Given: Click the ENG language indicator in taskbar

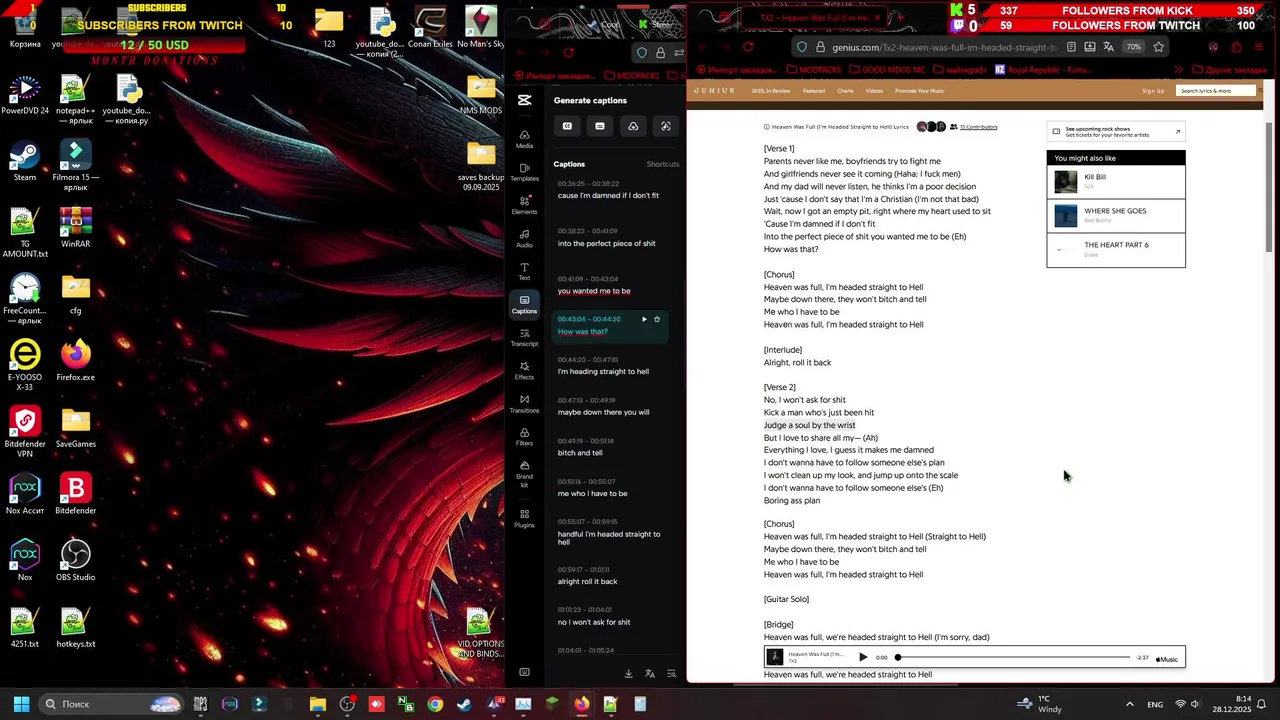Looking at the screenshot, I should (1155, 704).
